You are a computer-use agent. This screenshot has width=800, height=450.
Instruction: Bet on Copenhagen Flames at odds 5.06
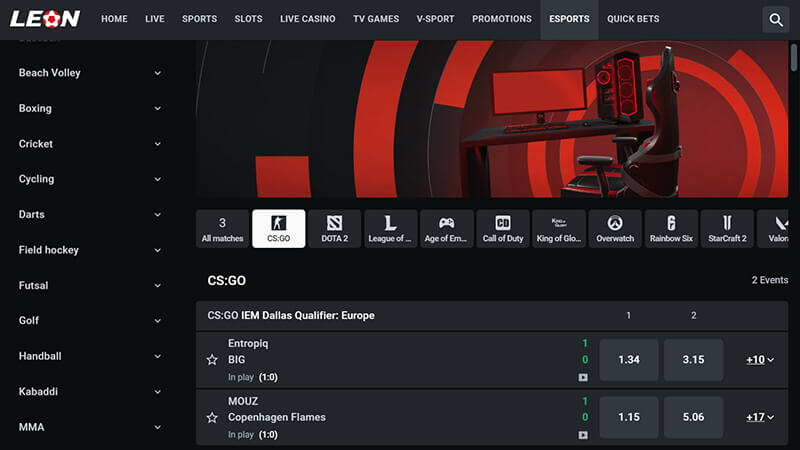point(693,417)
